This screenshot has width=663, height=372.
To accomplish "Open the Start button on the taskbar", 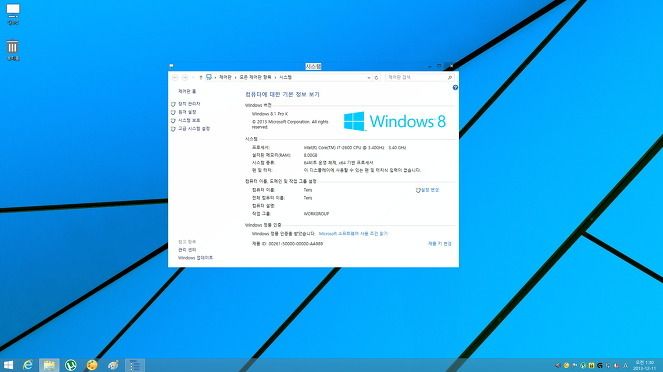I will tap(8, 365).
